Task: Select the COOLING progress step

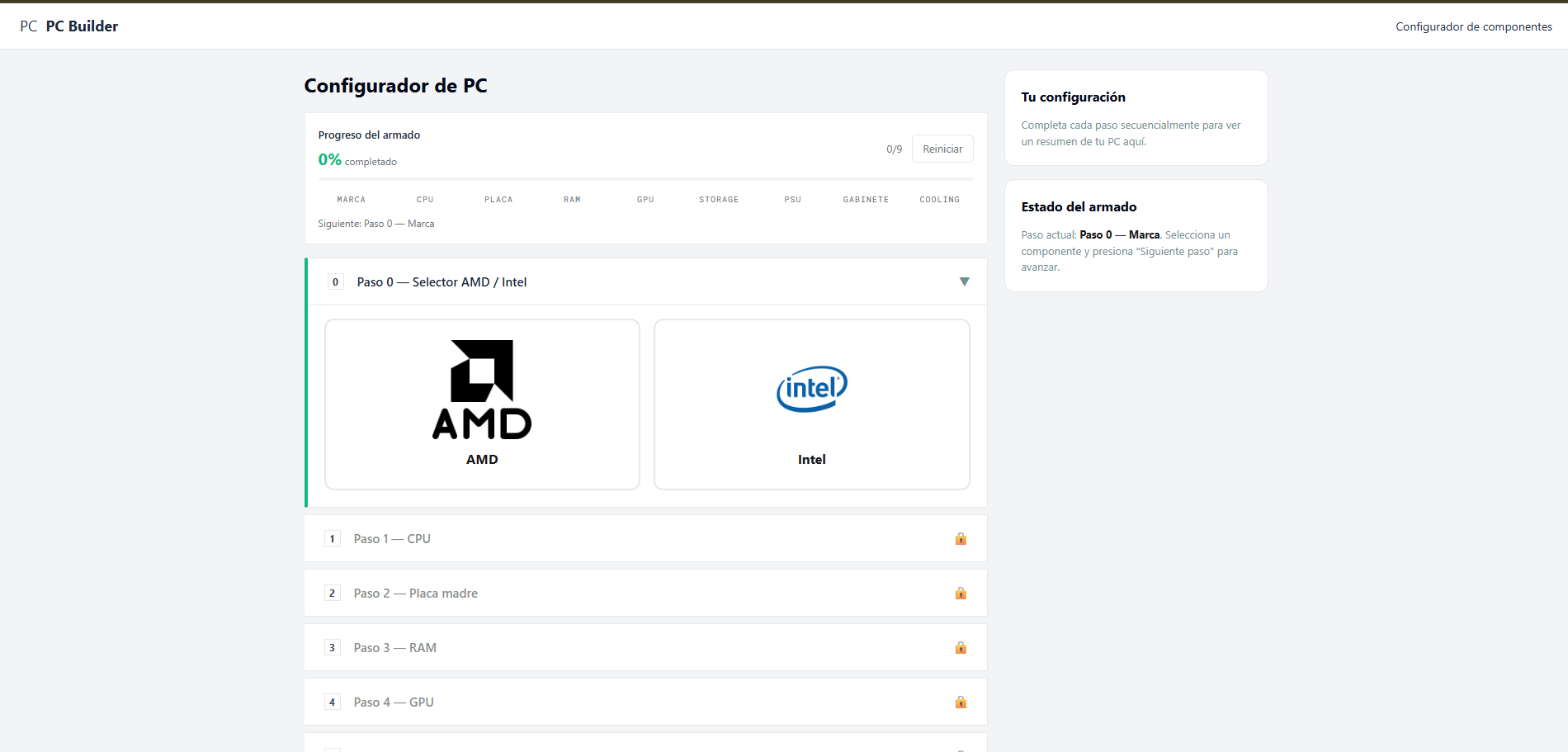Action: (x=939, y=200)
